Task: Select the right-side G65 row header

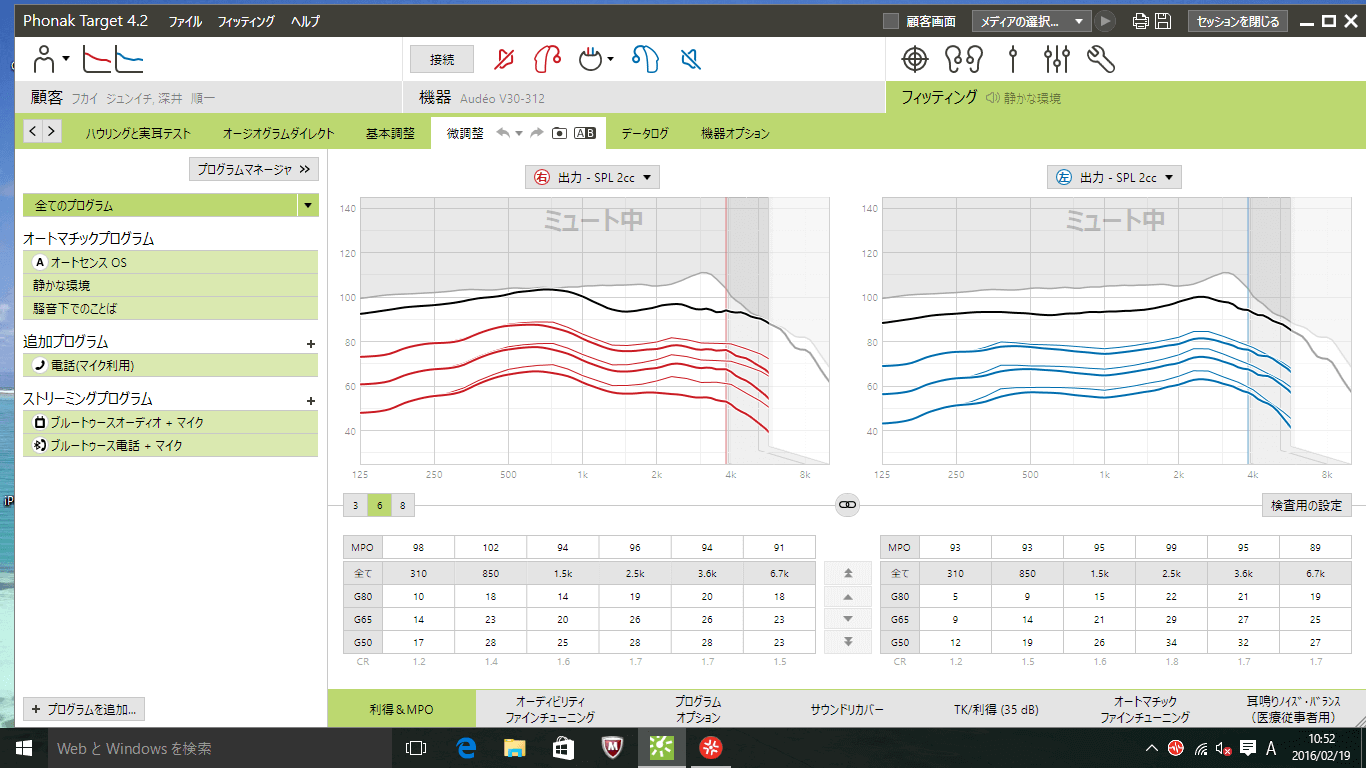Action: (x=362, y=620)
